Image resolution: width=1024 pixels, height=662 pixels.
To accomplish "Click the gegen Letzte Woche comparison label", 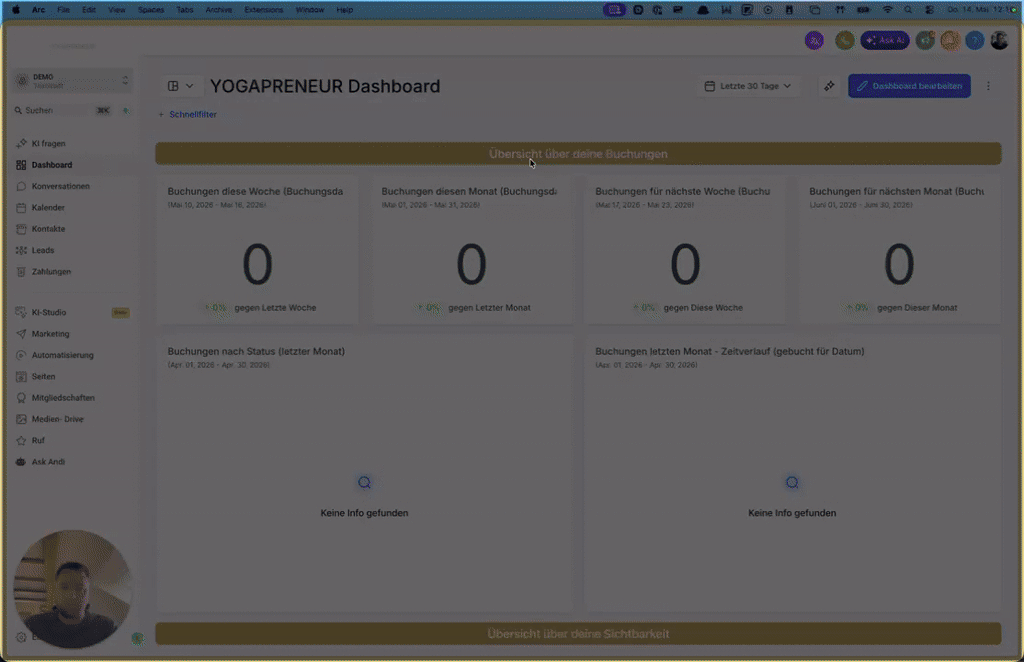I will [275, 308].
